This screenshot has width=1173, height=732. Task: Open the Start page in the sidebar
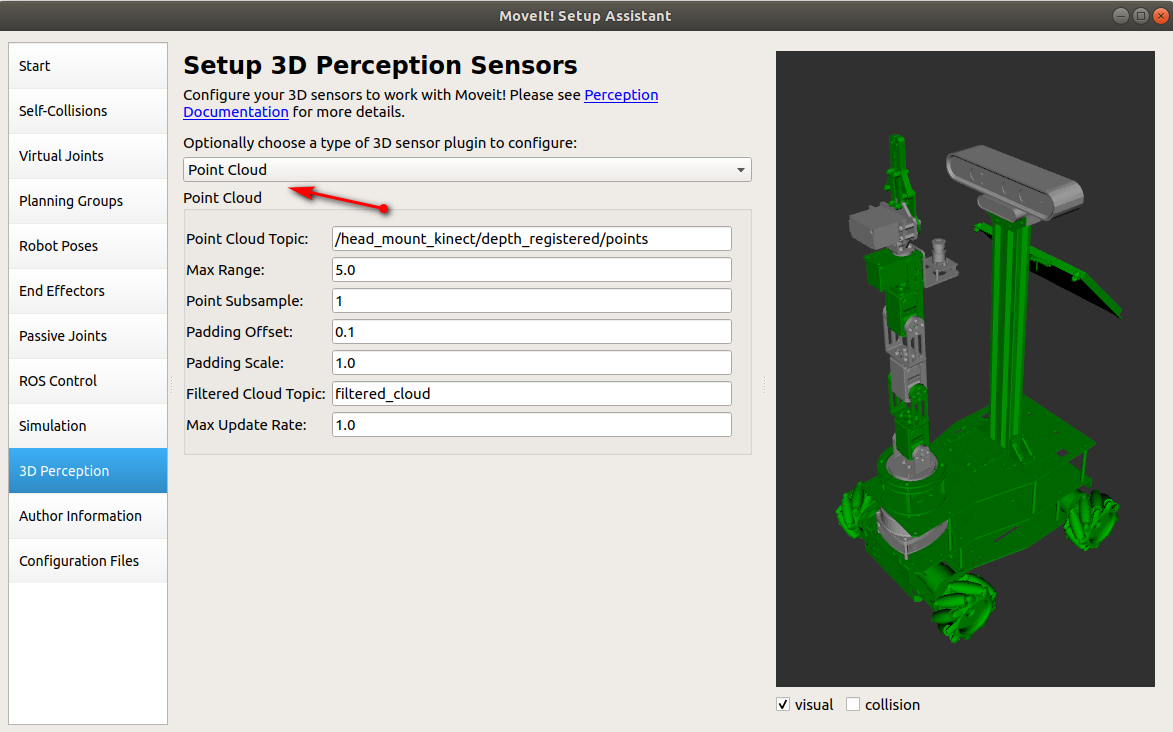(x=88, y=66)
